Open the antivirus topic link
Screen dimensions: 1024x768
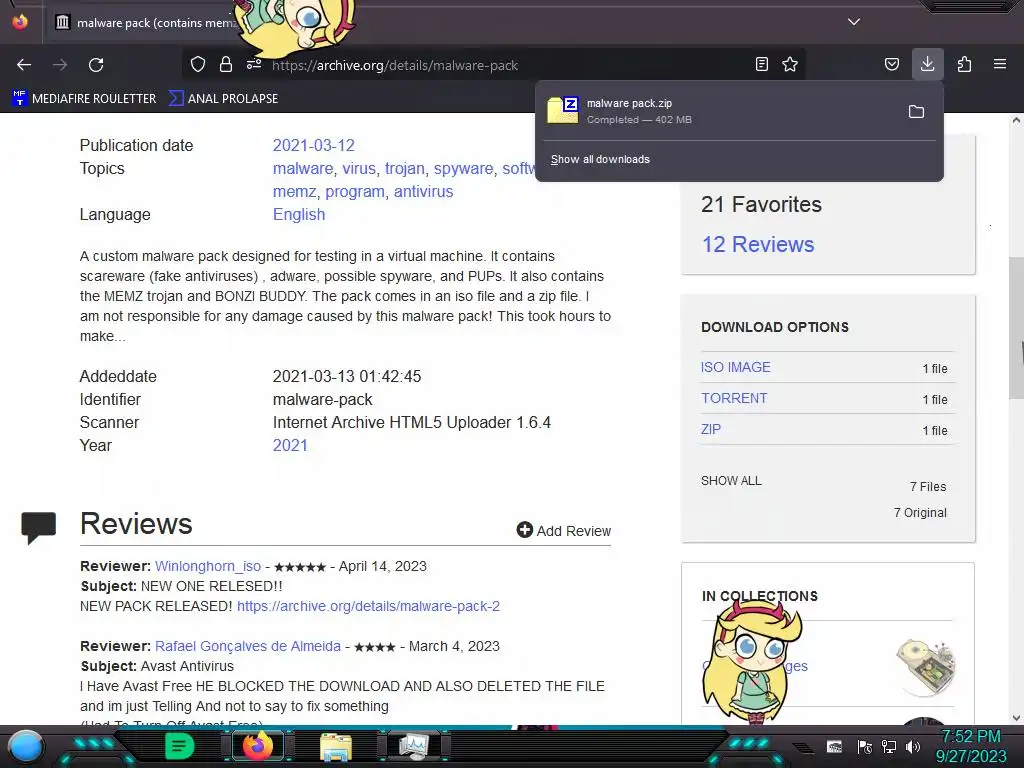coord(423,191)
